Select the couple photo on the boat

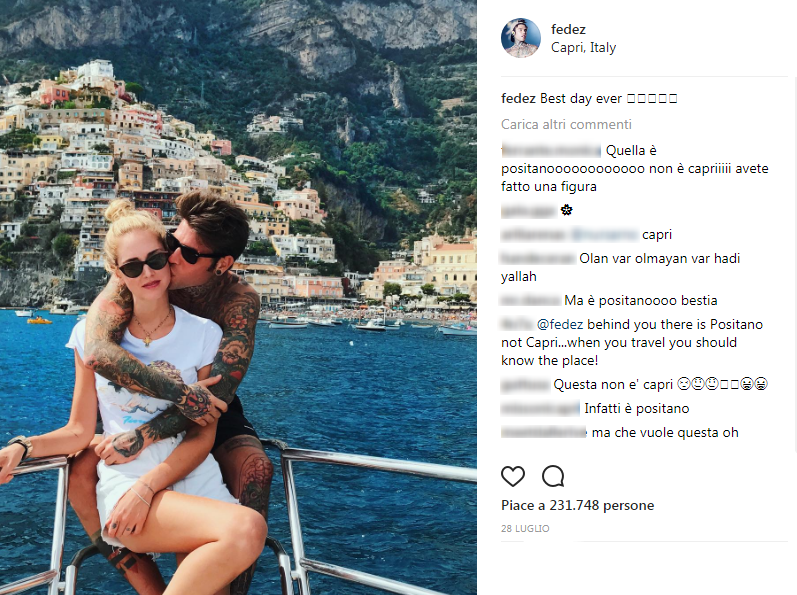click(238, 297)
